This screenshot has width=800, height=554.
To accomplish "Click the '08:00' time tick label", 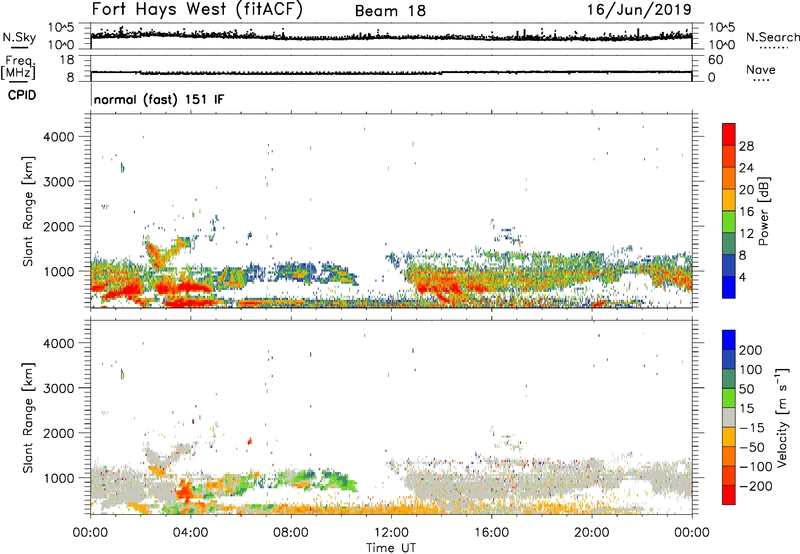I will pos(291,533).
